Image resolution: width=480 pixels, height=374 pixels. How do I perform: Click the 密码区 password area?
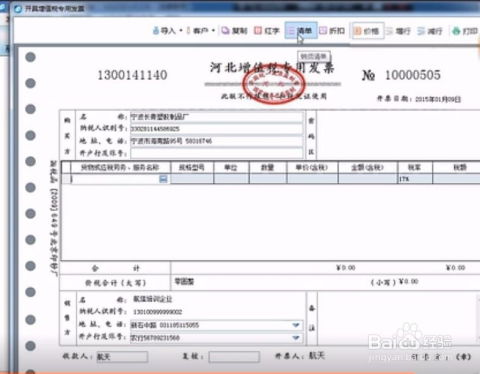(398, 134)
